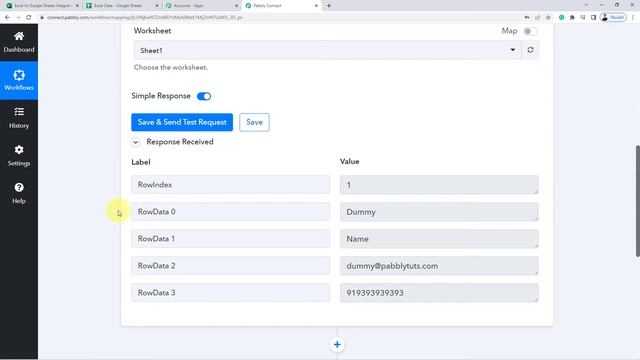Viewport: 640px width, 360px height.
Task: Open the Dashboard from the sidebar
Action: (x=19, y=42)
